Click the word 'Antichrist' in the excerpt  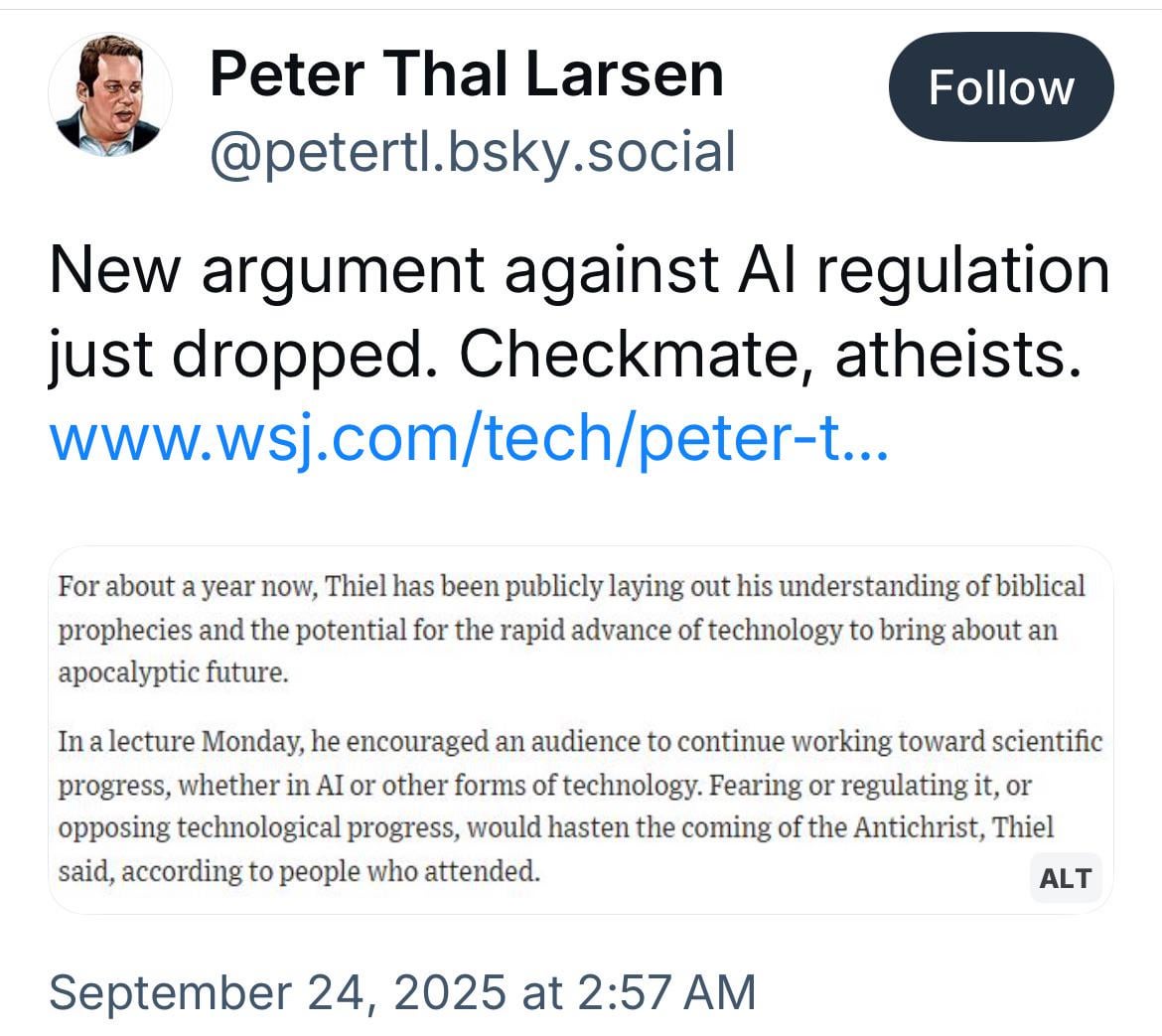919,827
